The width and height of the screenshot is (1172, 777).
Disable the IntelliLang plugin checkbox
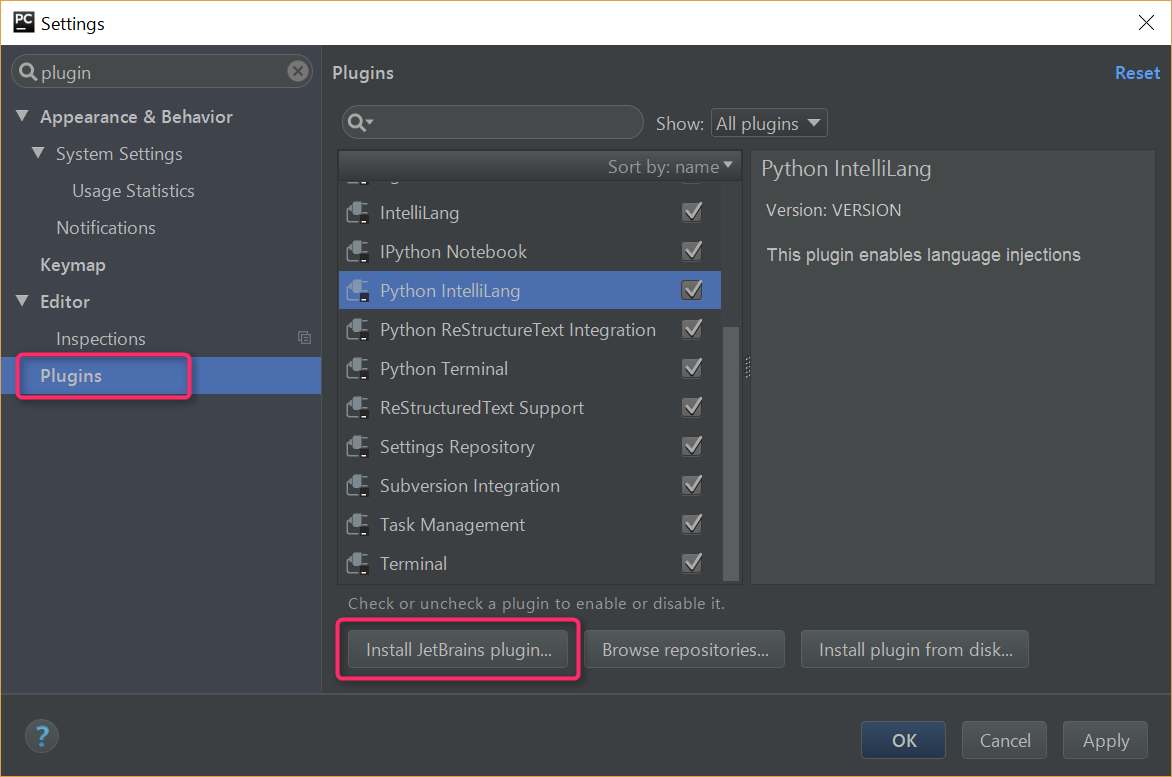pyautogui.click(x=692, y=212)
